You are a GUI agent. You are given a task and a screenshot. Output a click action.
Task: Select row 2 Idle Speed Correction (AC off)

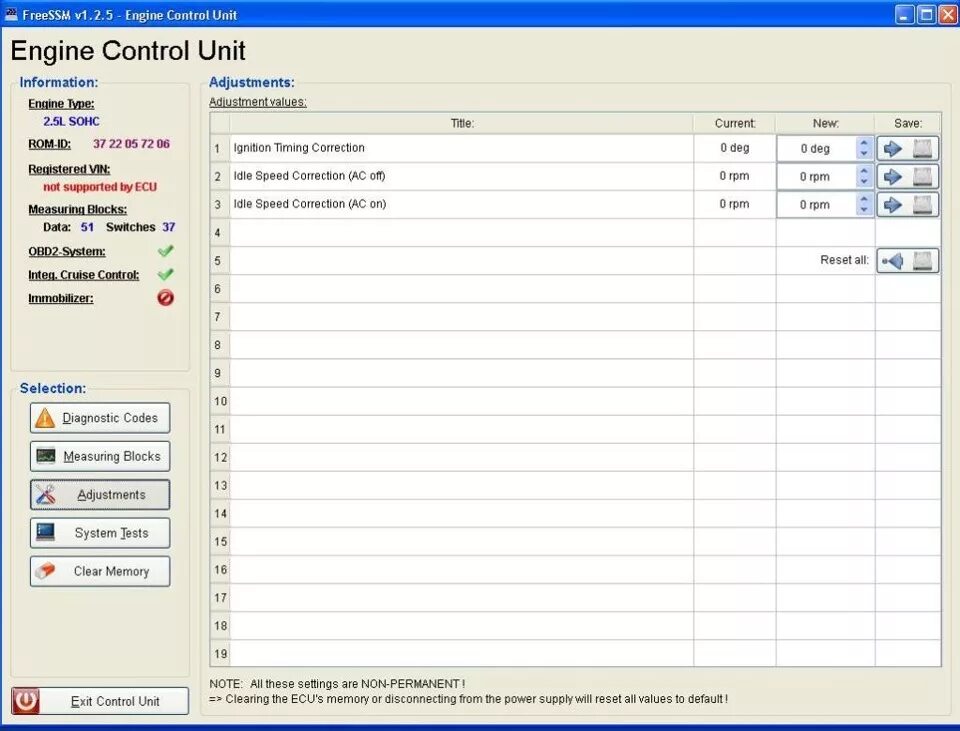pyautogui.click(x=462, y=176)
